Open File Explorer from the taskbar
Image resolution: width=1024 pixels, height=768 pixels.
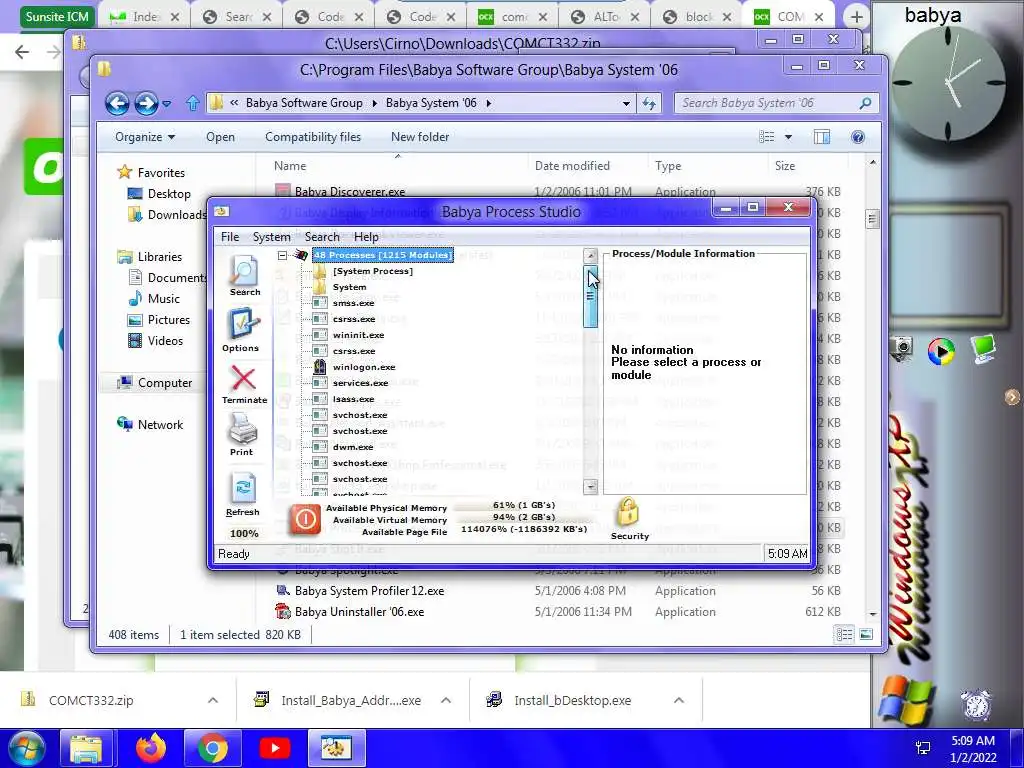pyautogui.click(x=86, y=748)
